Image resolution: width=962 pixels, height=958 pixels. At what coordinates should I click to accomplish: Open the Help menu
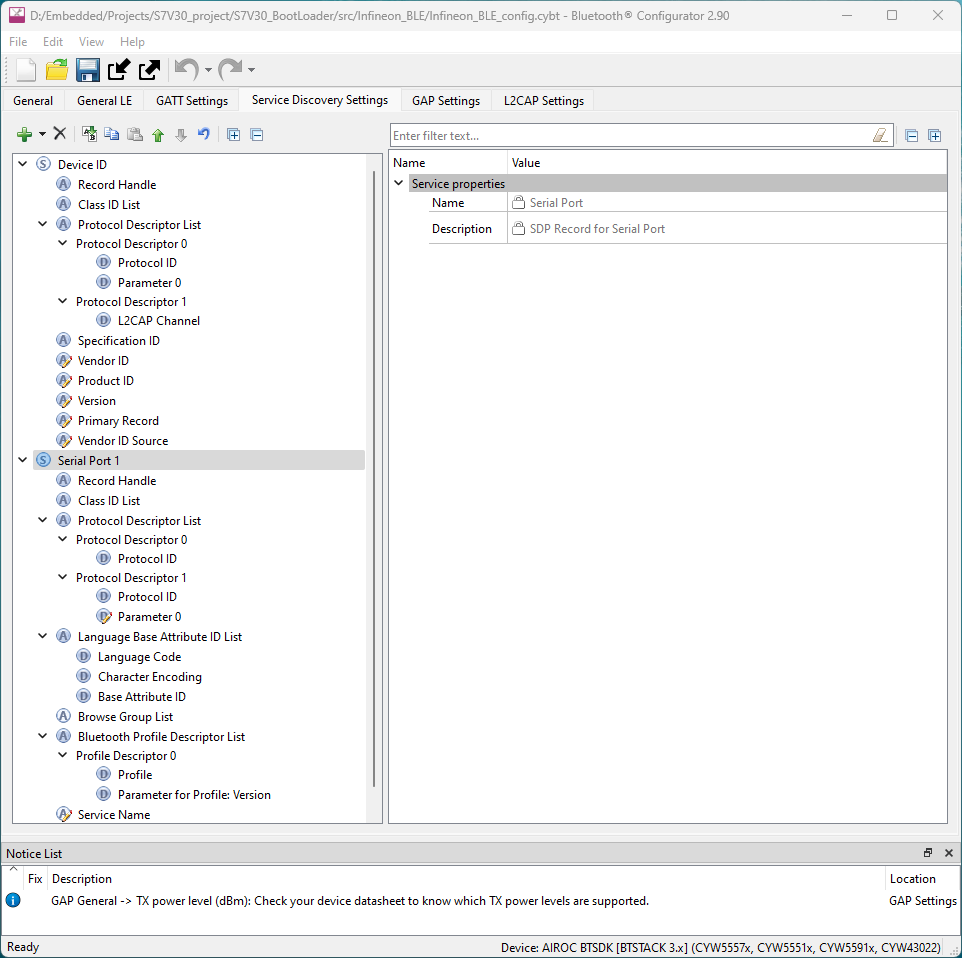[132, 42]
